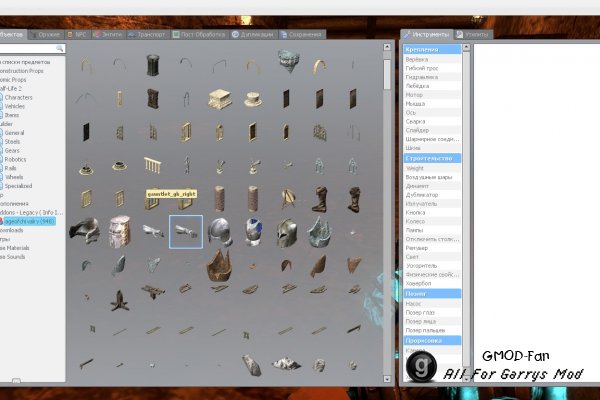This screenshot has height=400, width=600.
Task: Click the search input field
Action: coord(28,48)
